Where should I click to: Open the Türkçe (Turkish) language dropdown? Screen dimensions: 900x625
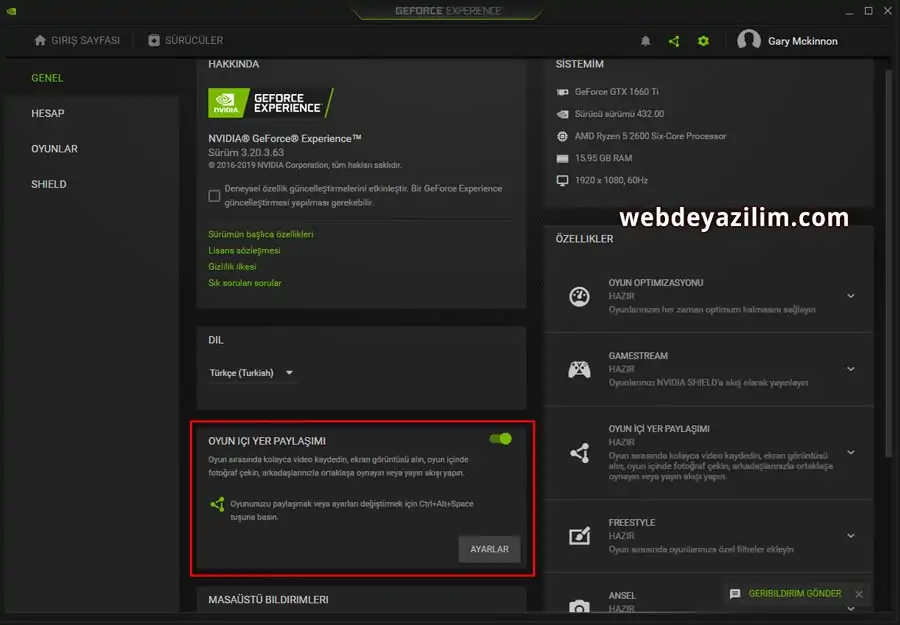[251, 373]
